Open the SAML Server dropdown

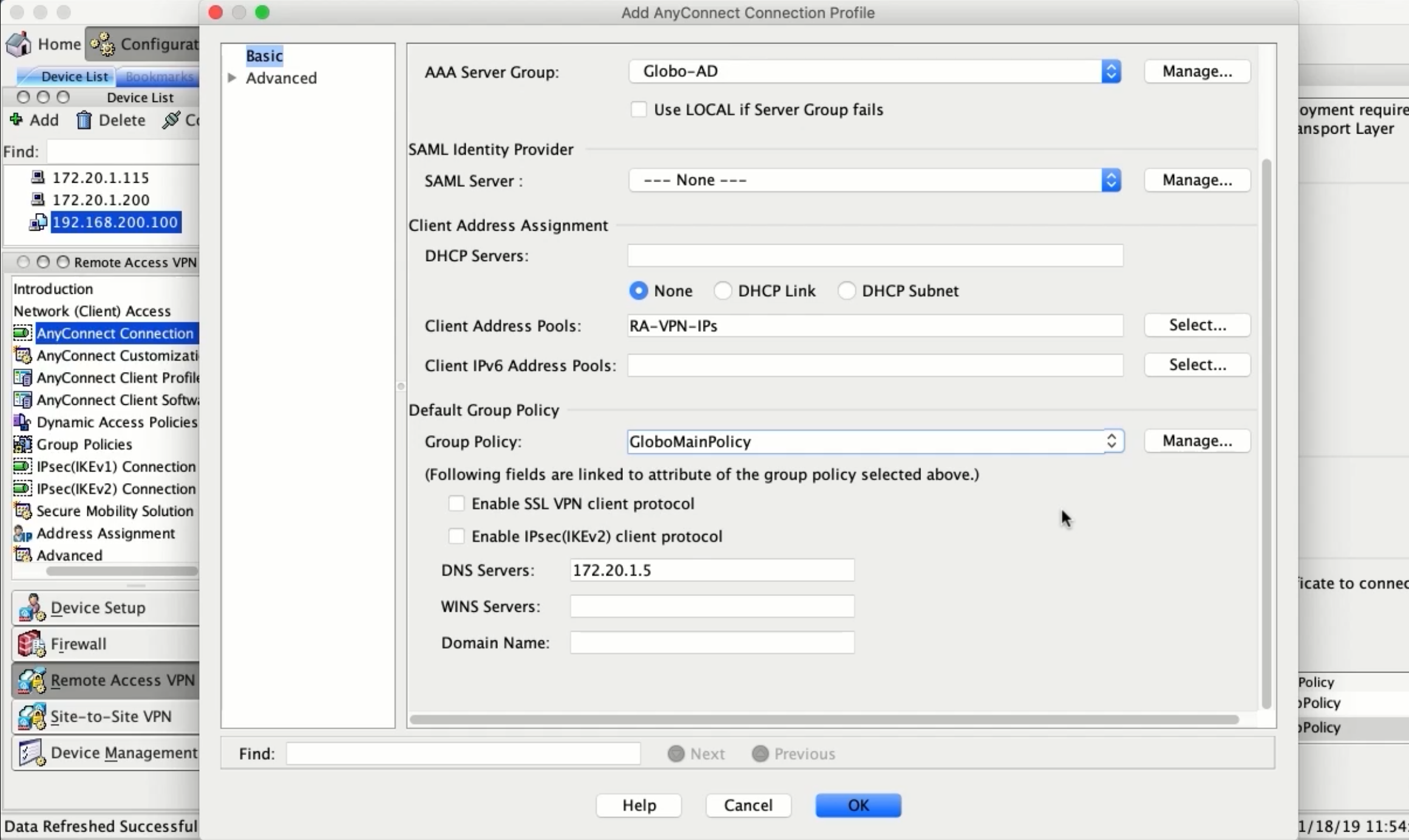[x=875, y=180]
